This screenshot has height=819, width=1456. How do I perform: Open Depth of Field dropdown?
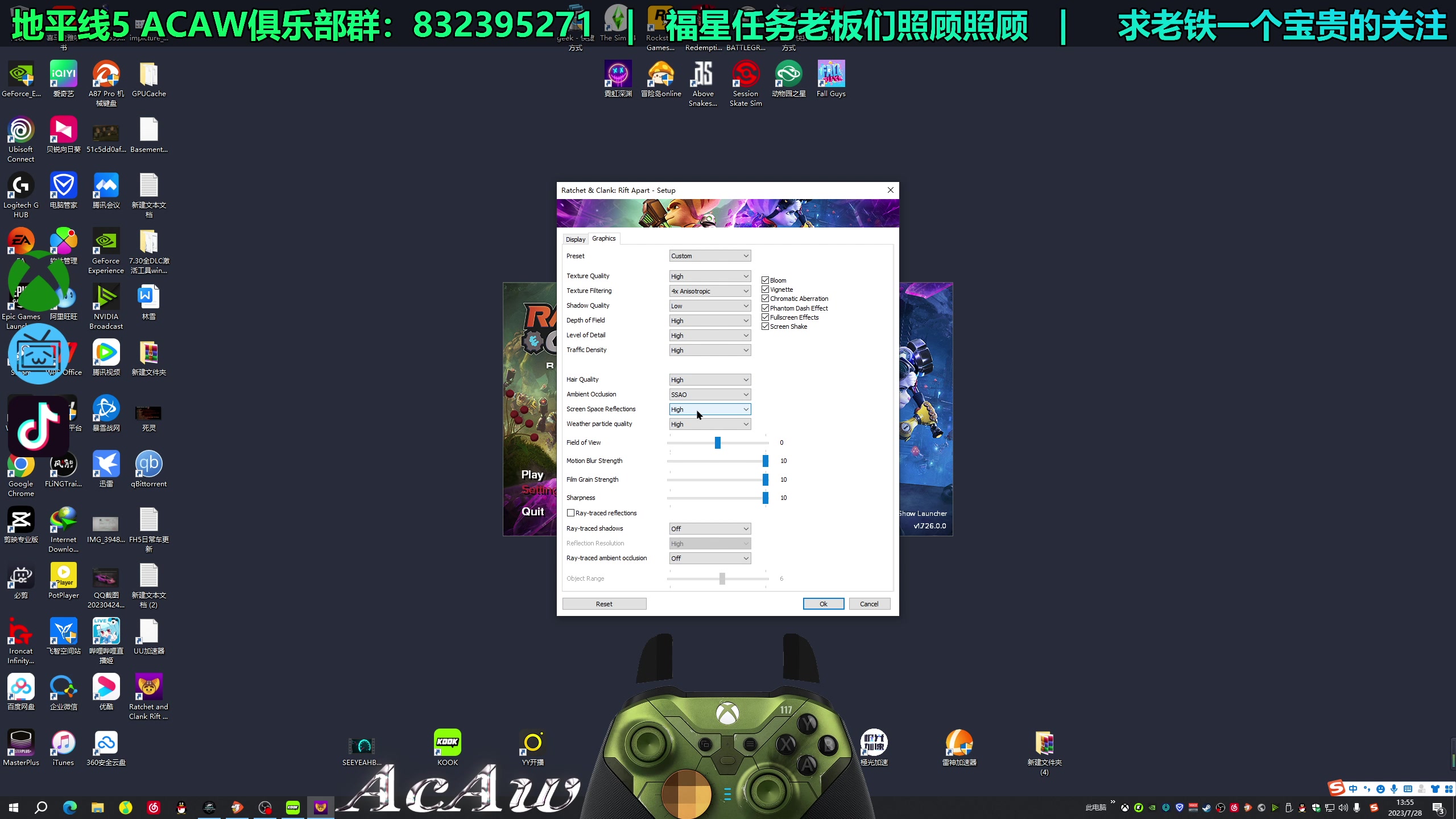click(x=710, y=320)
